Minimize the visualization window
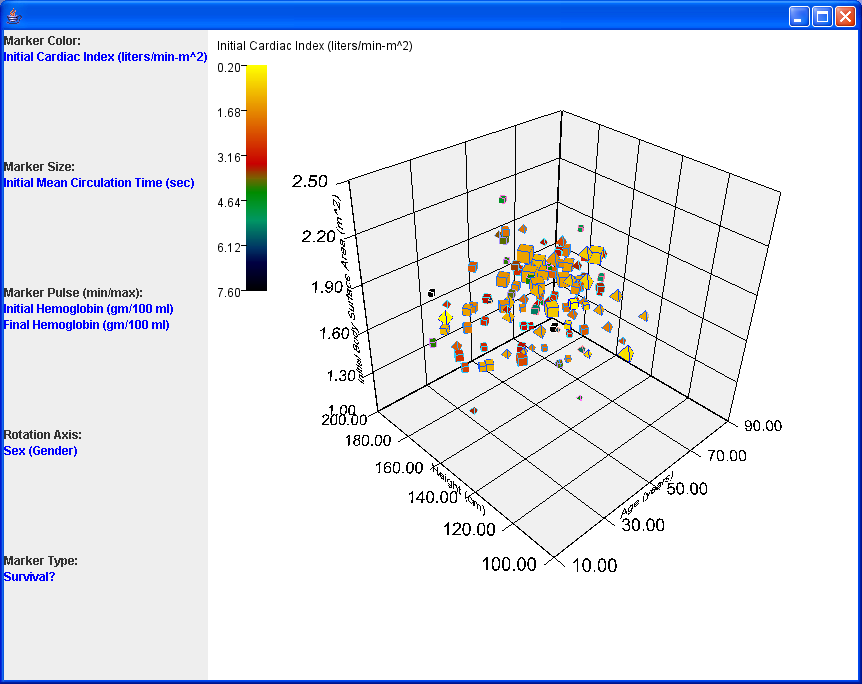 tap(799, 16)
